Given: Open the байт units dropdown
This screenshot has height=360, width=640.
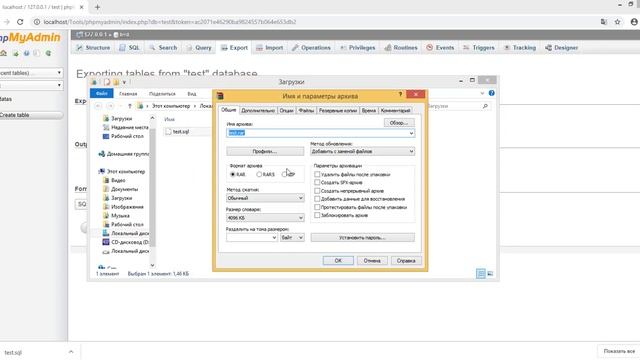Looking at the screenshot, I should pyautogui.click(x=292, y=238).
